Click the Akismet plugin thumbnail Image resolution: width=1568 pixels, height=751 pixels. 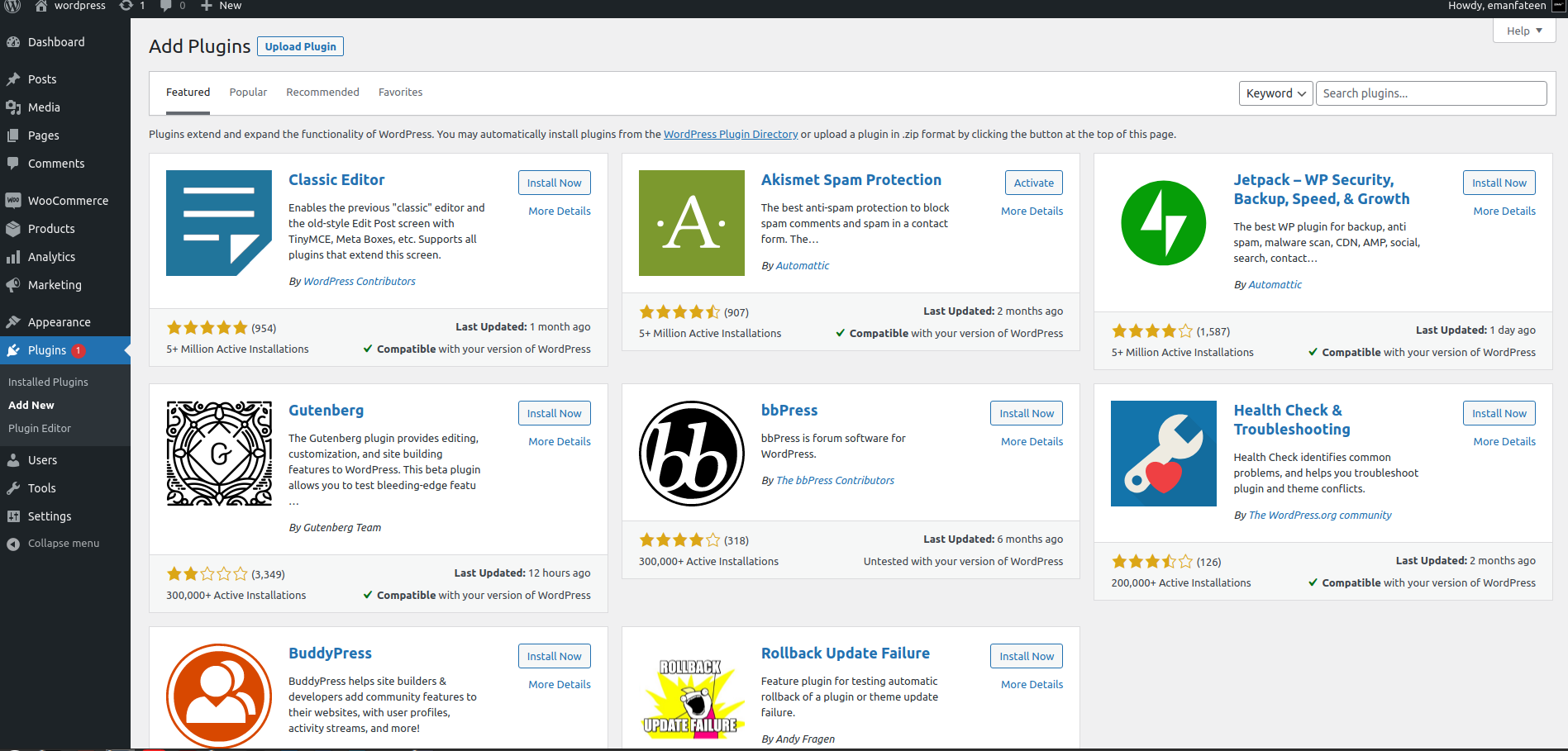click(x=692, y=223)
